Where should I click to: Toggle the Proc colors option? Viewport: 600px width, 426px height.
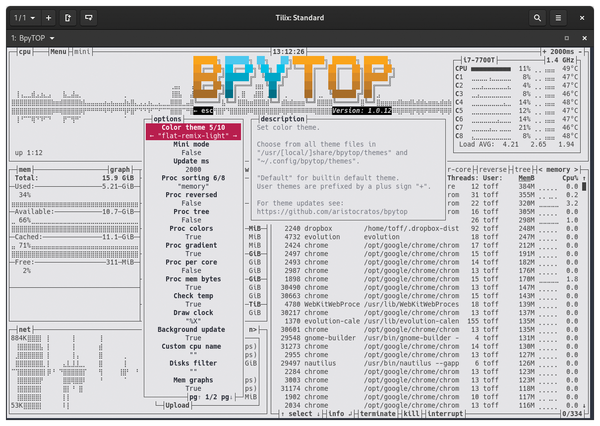(x=191, y=232)
